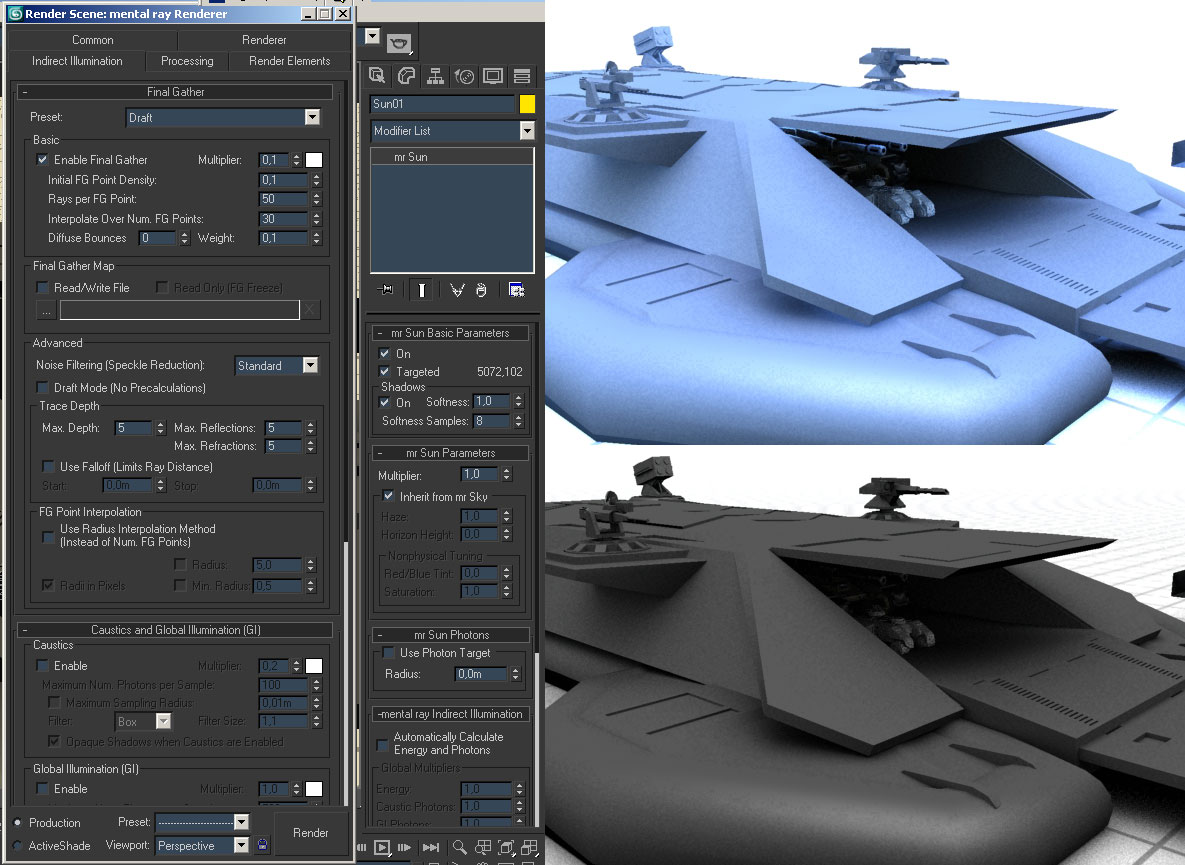Select mr Sun in the modifier stack

[452, 157]
